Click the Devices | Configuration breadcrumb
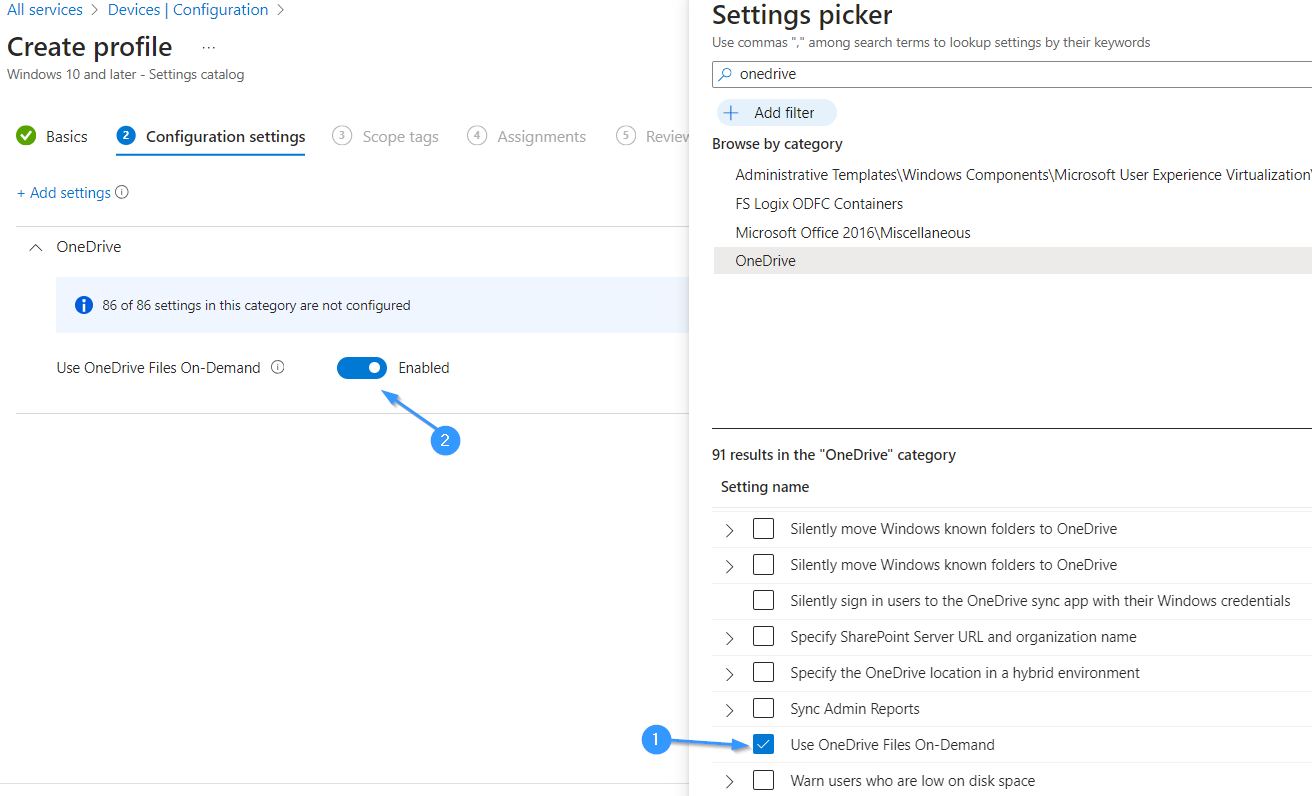Image resolution: width=1312 pixels, height=796 pixels. coord(188,10)
